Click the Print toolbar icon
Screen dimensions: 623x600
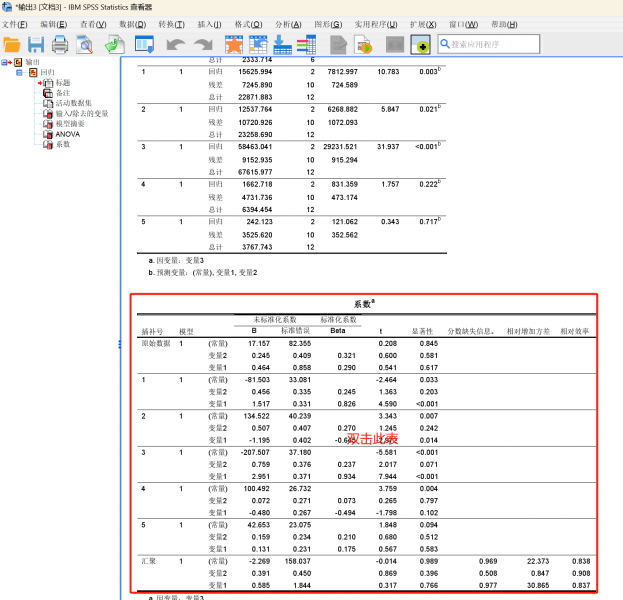point(60,45)
